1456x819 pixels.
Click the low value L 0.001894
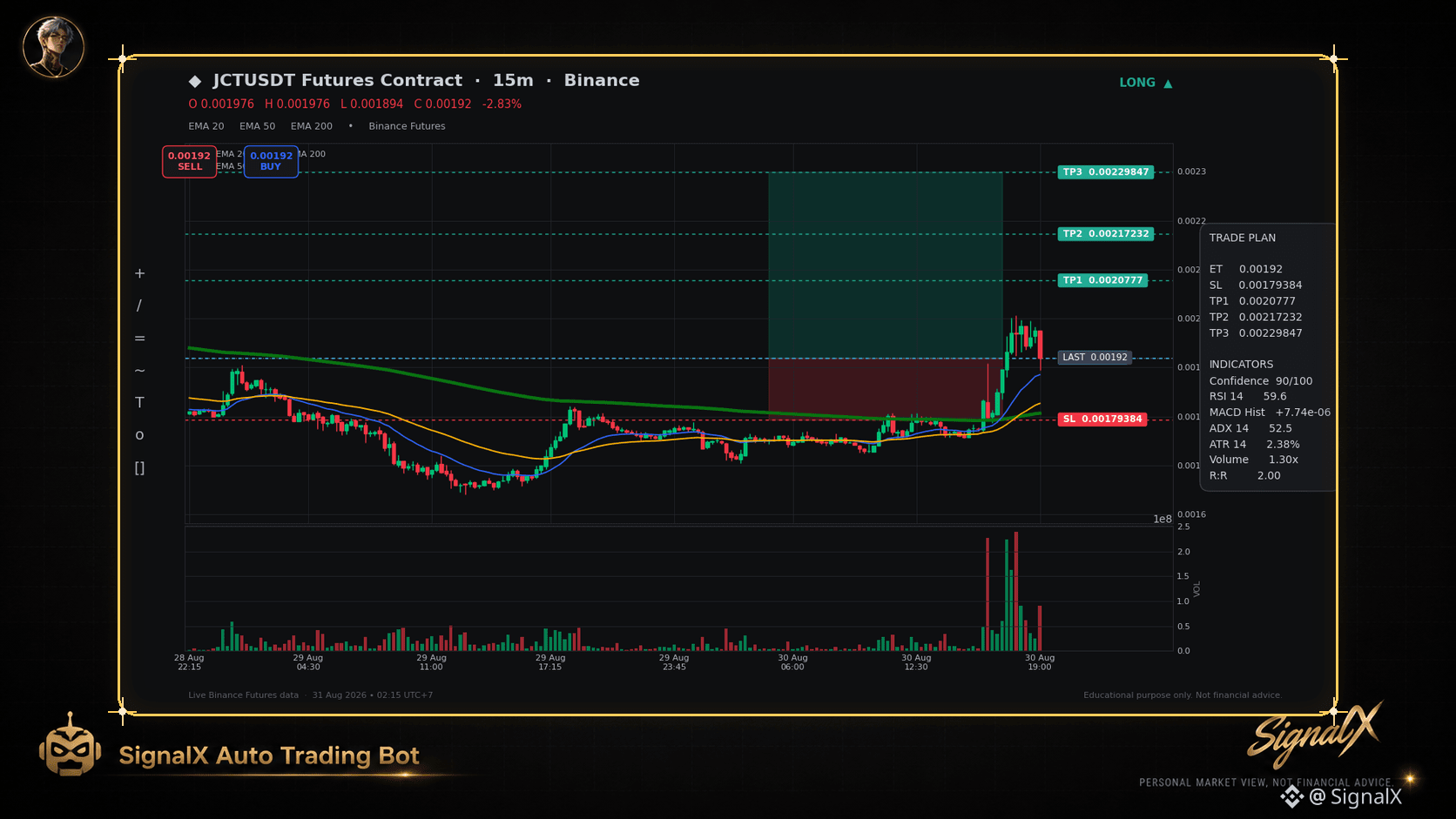372,104
